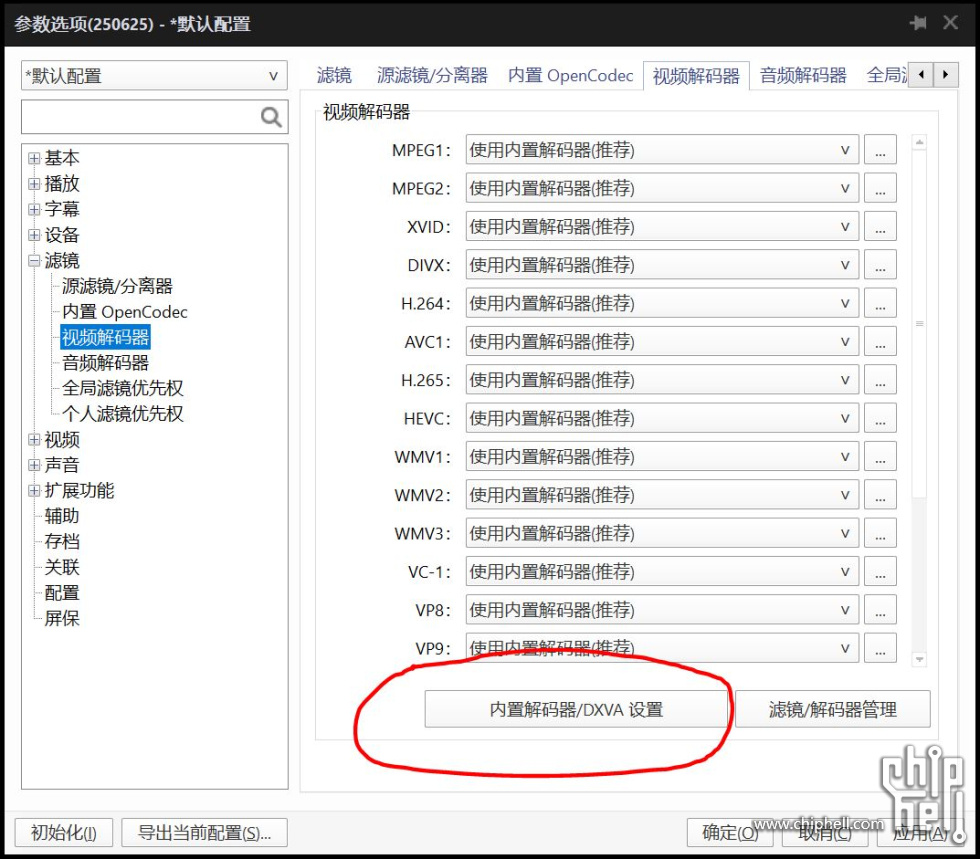Open H.265 decoder settings ellipsis button
980x859 pixels.
coord(880,379)
